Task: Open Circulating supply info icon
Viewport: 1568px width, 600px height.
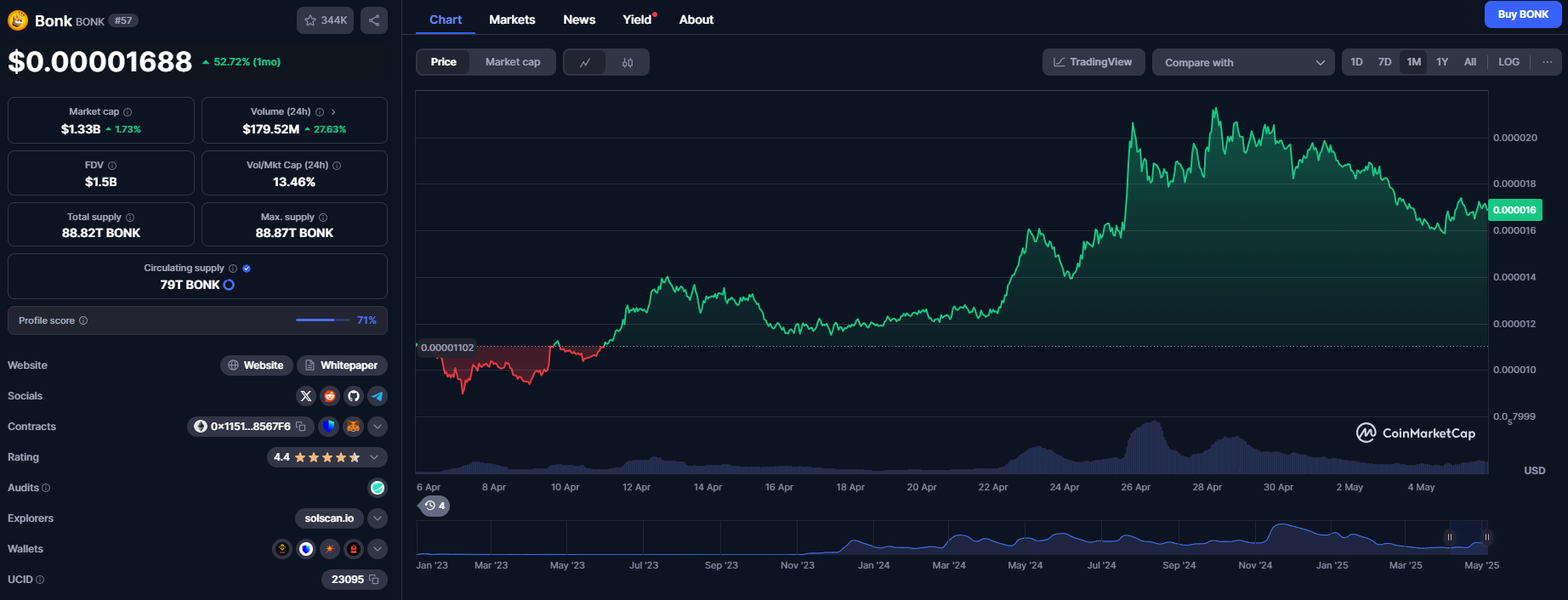Action: click(233, 269)
